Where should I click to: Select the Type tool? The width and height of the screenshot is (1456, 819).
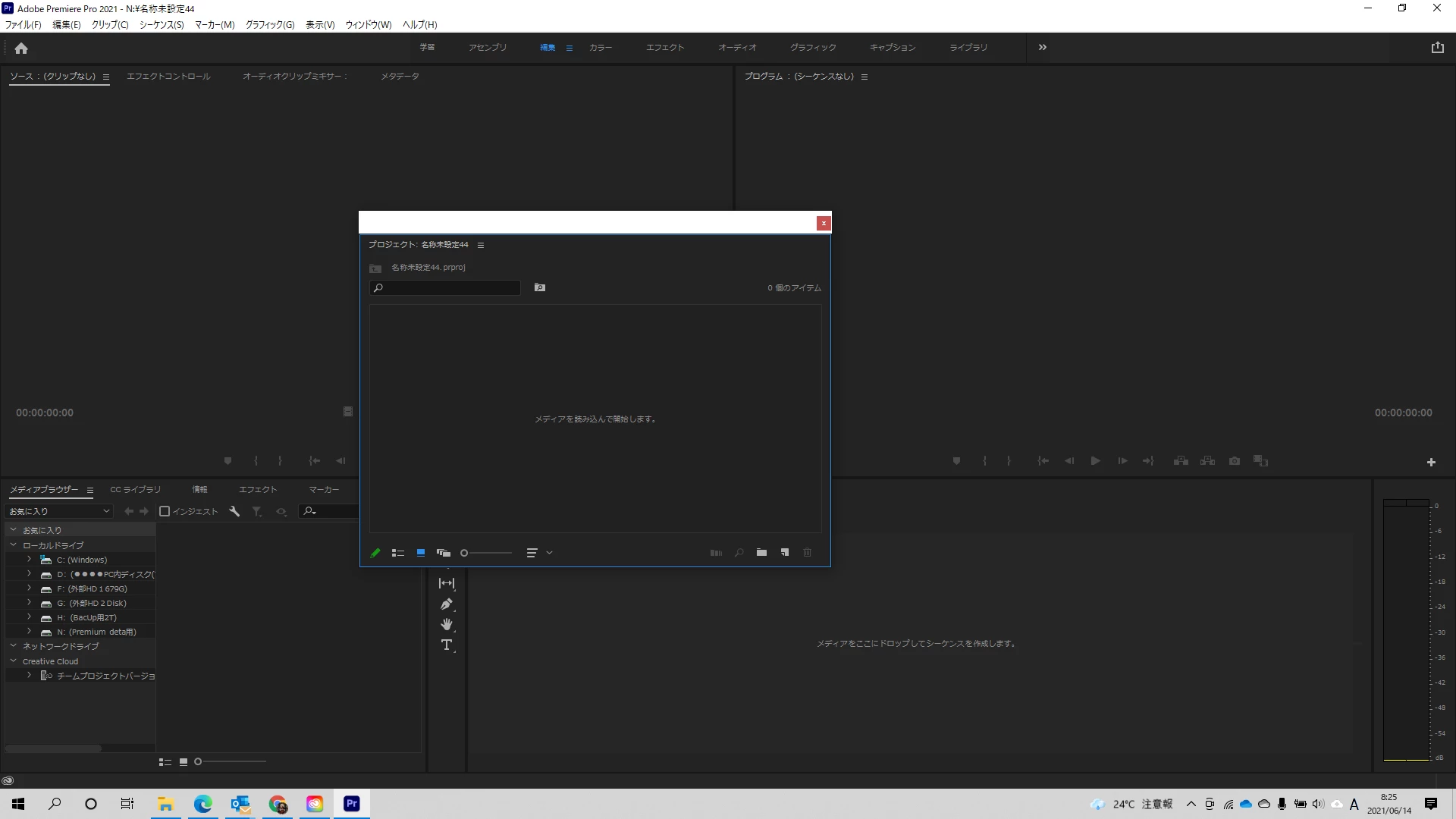tap(446, 645)
